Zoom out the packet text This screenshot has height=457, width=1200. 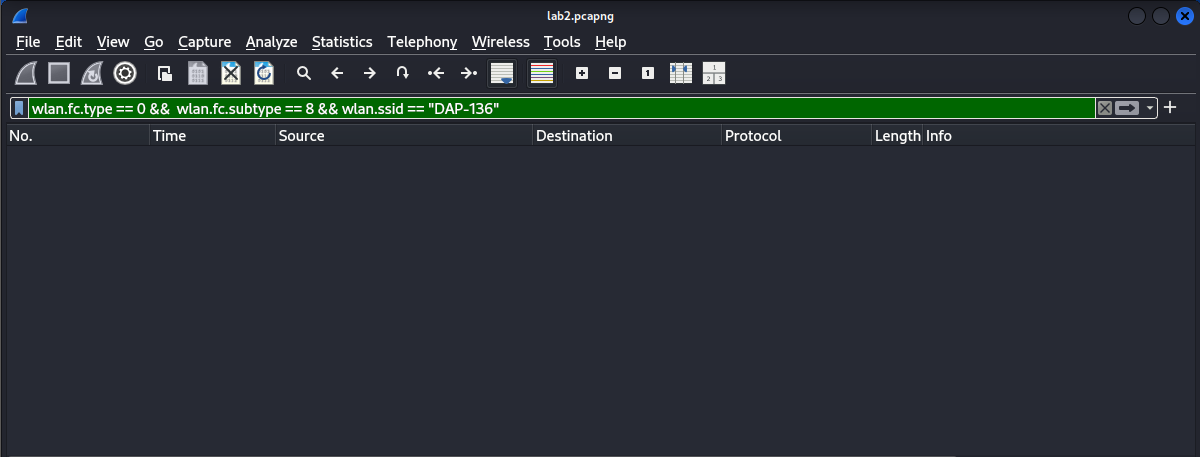click(615, 73)
